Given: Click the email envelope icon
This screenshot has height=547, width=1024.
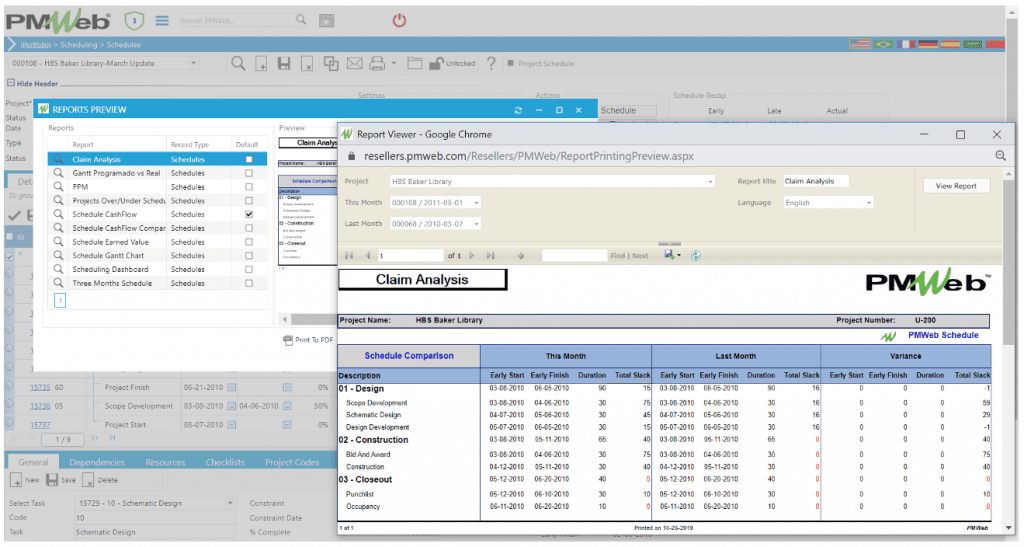Looking at the screenshot, I should [x=355, y=63].
